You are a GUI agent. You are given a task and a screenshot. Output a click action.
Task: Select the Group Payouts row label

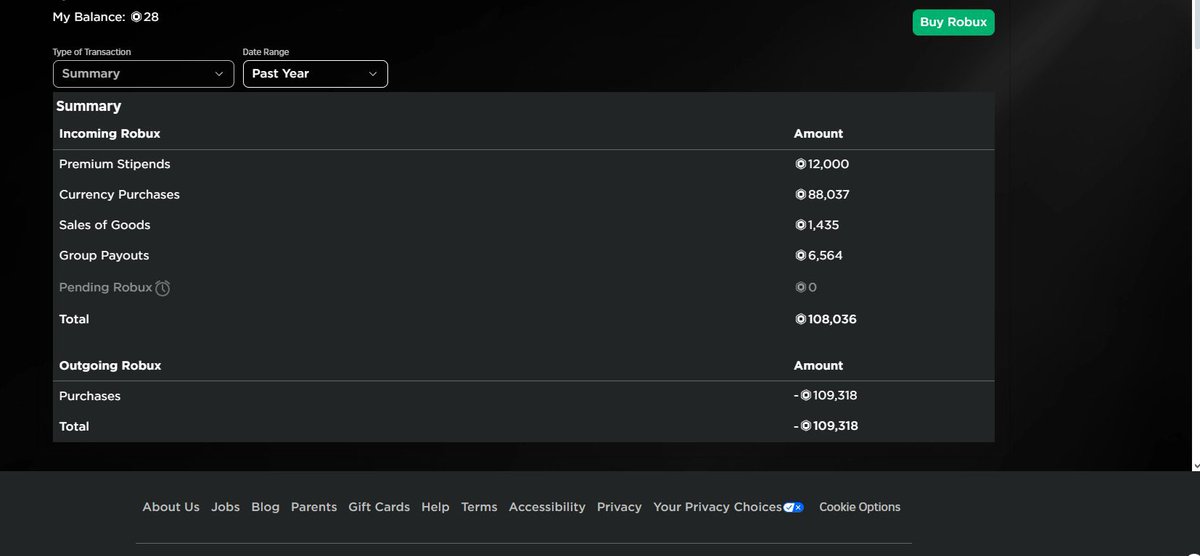(104, 256)
